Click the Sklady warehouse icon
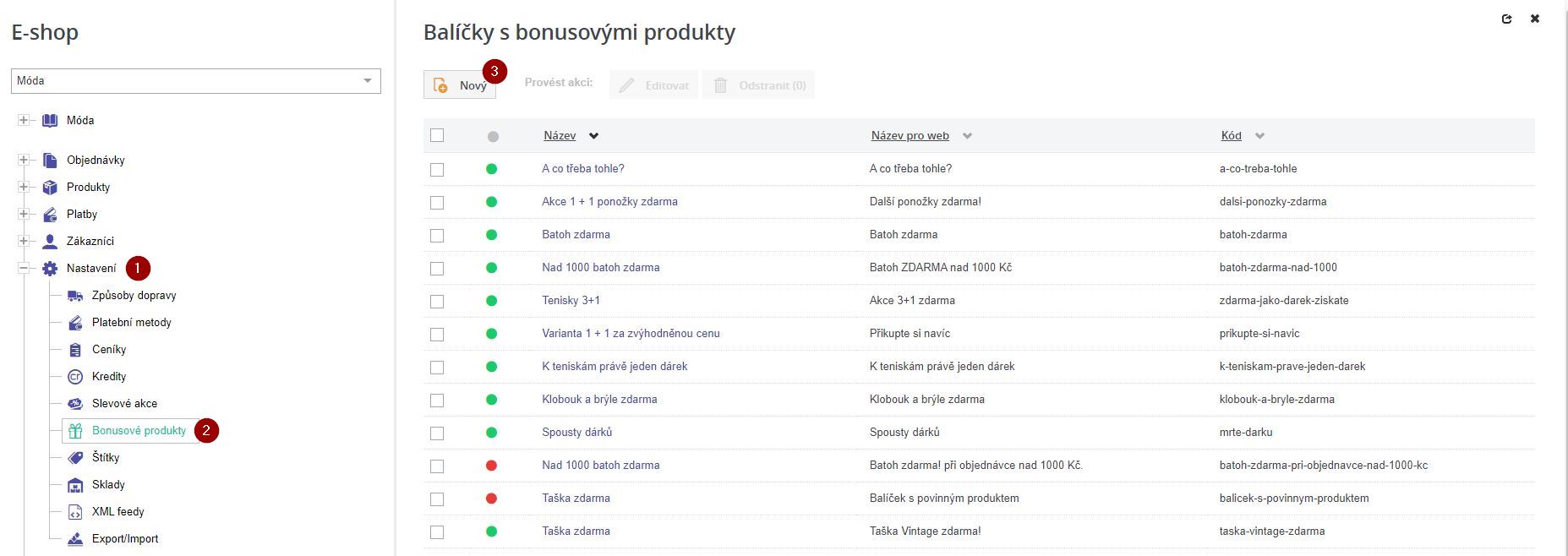The height and width of the screenshot is (556, 1568). (75, 485)
